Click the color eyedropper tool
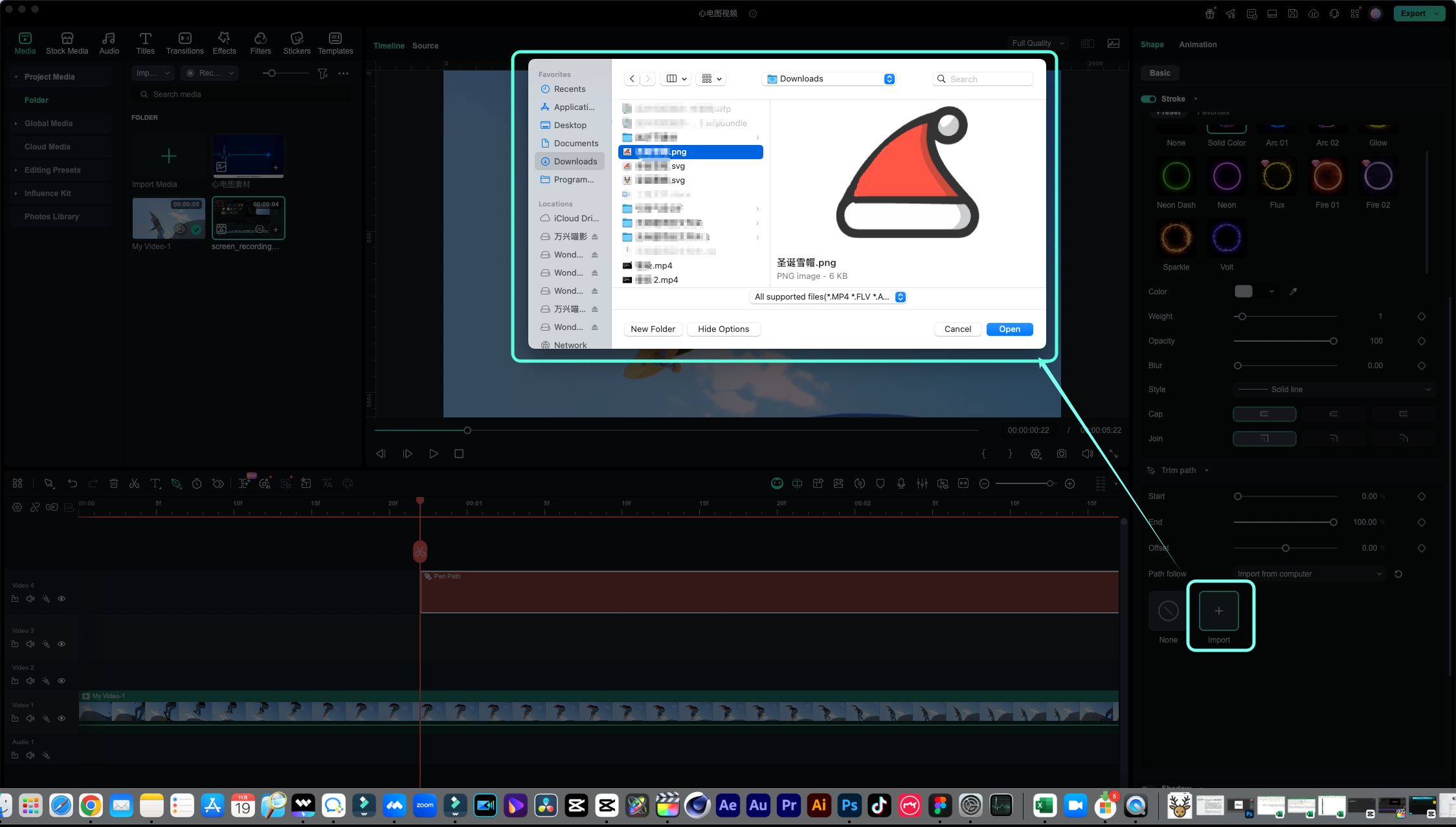This screenshot has height=827, width=1456. 1293,292
